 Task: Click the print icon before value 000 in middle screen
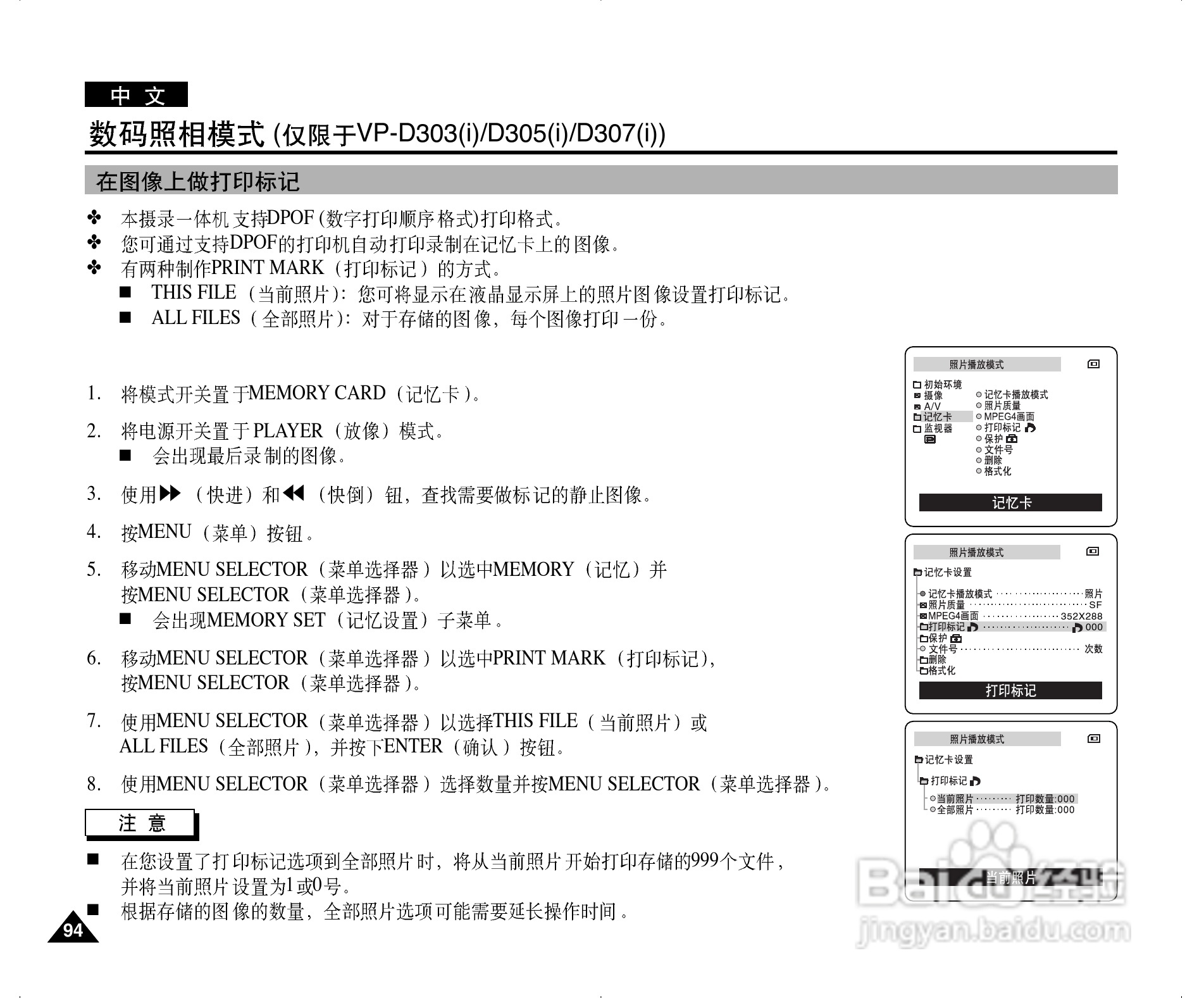(x=1077, y=628)
